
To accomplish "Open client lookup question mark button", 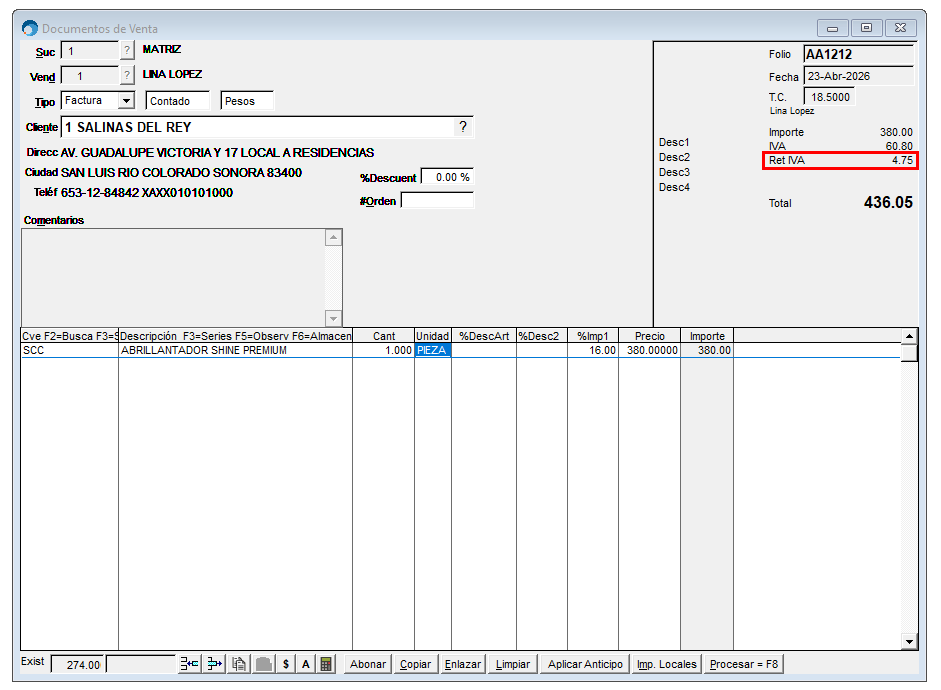I will (462, 127).
